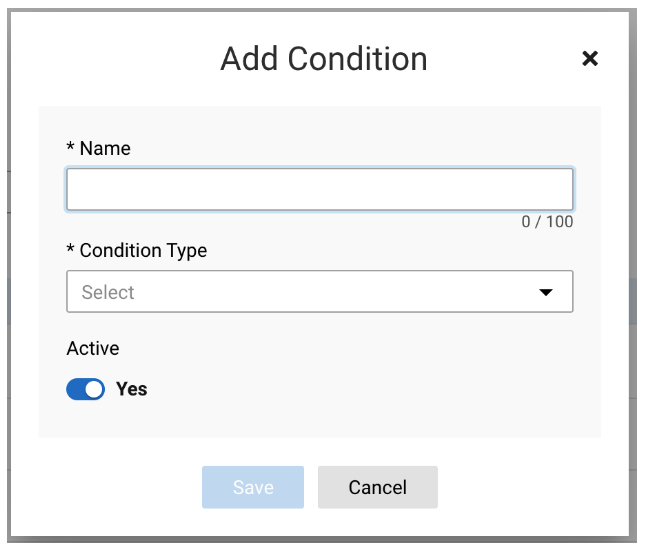Click the Condition Type label

143,251
